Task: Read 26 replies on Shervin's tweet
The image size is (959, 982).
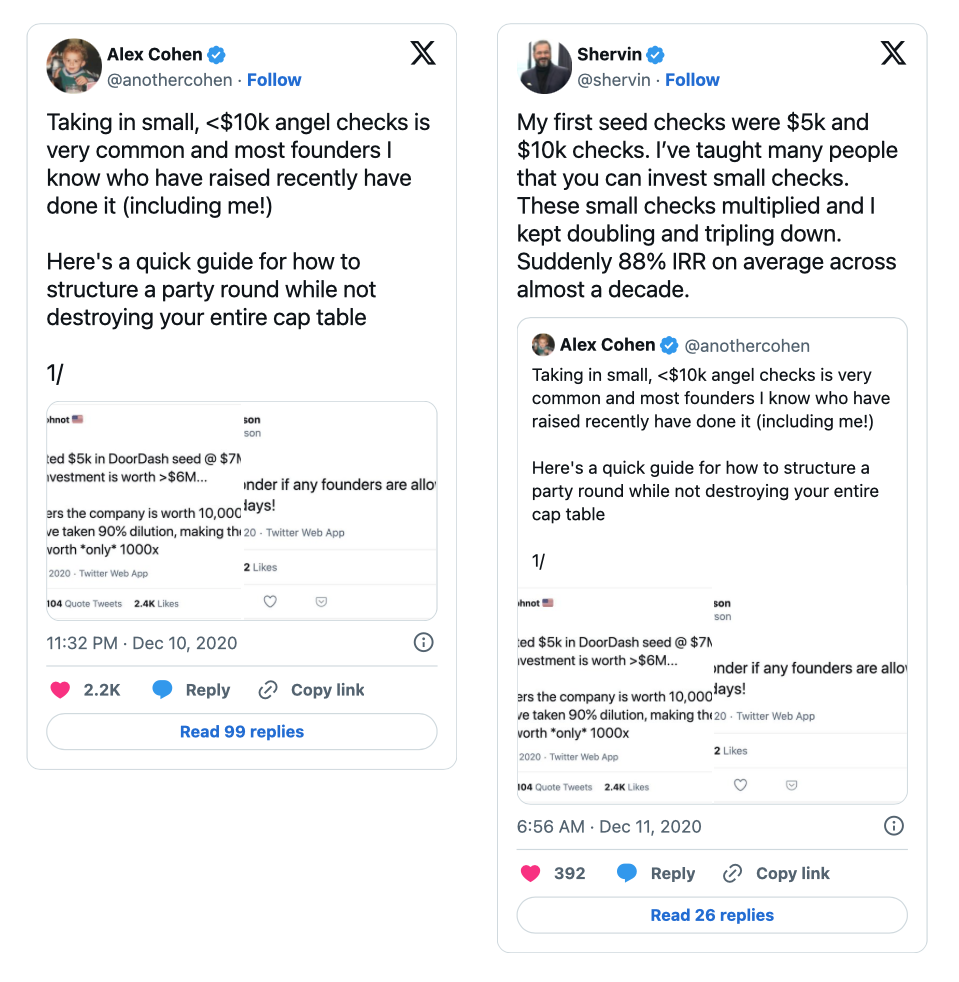Action: [x=712, y=915]
